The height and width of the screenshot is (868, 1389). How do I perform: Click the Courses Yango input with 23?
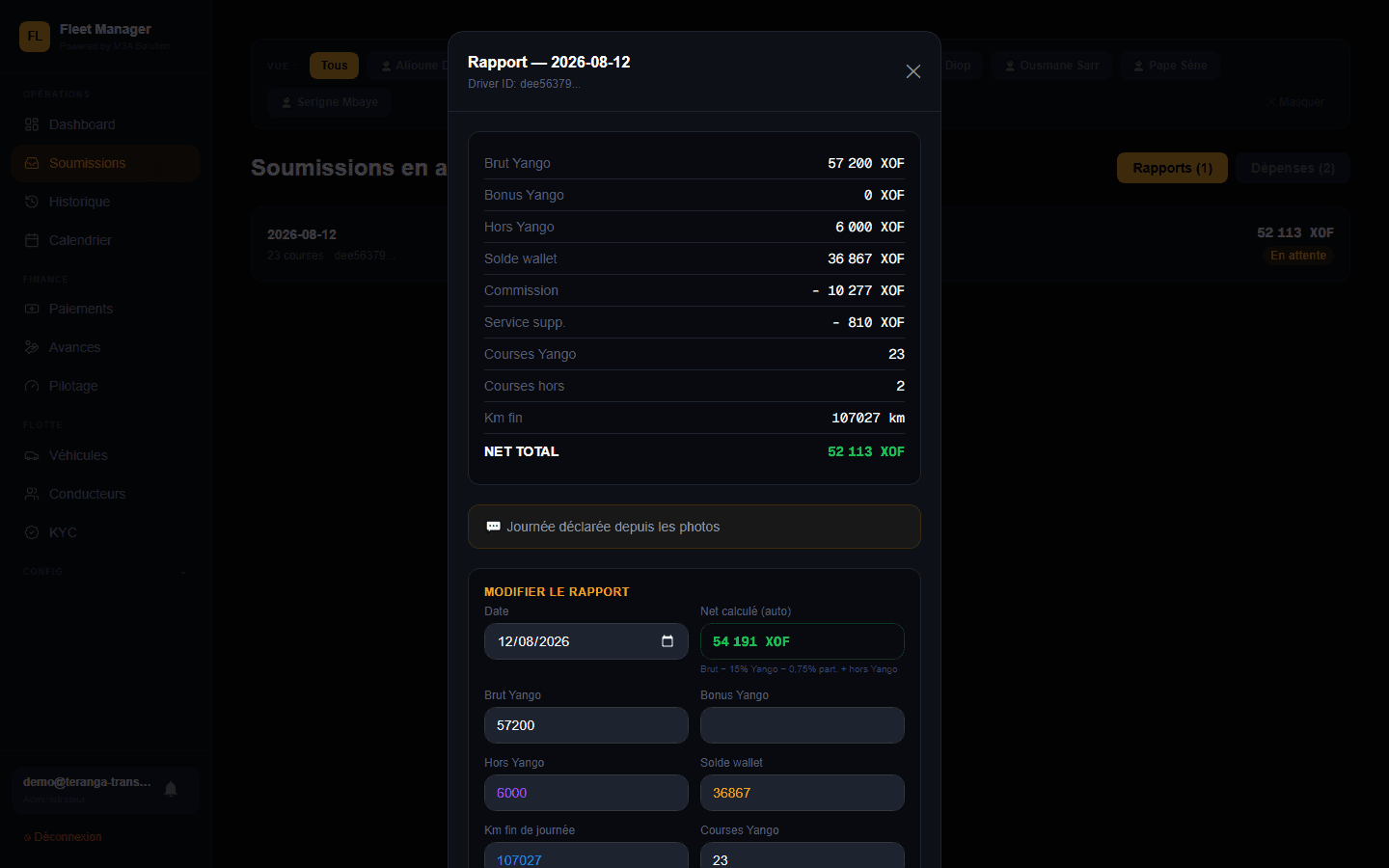click(x=803, y=855)
